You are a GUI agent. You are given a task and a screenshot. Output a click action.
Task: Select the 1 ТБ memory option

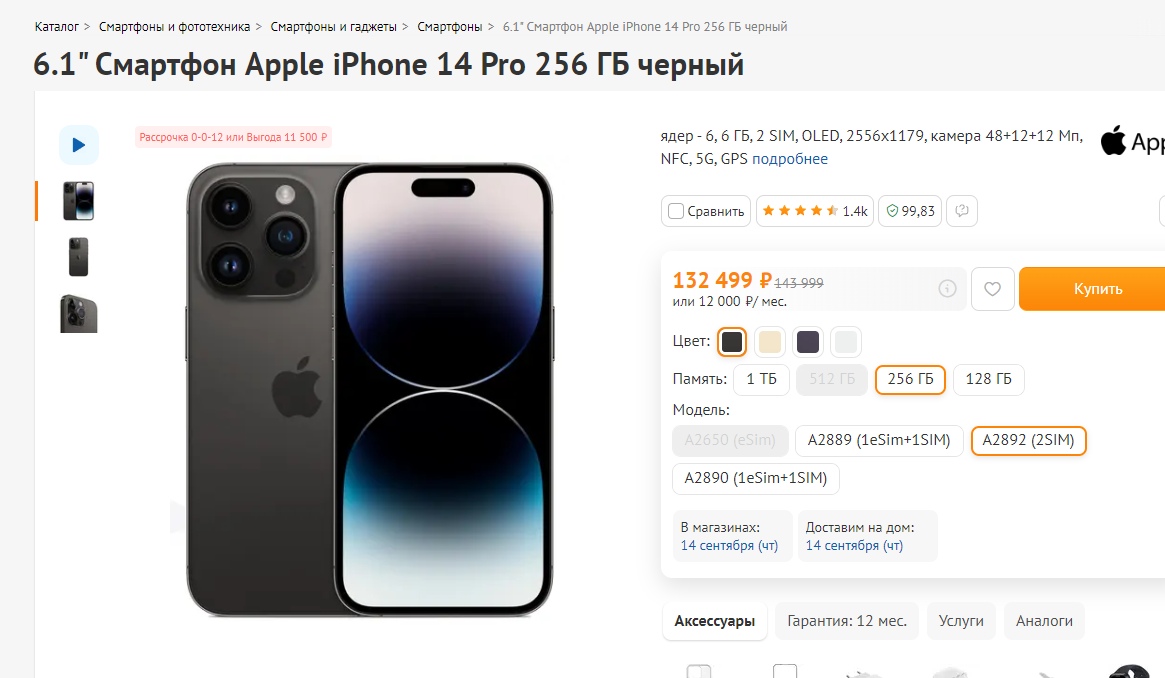coord(762,379)
